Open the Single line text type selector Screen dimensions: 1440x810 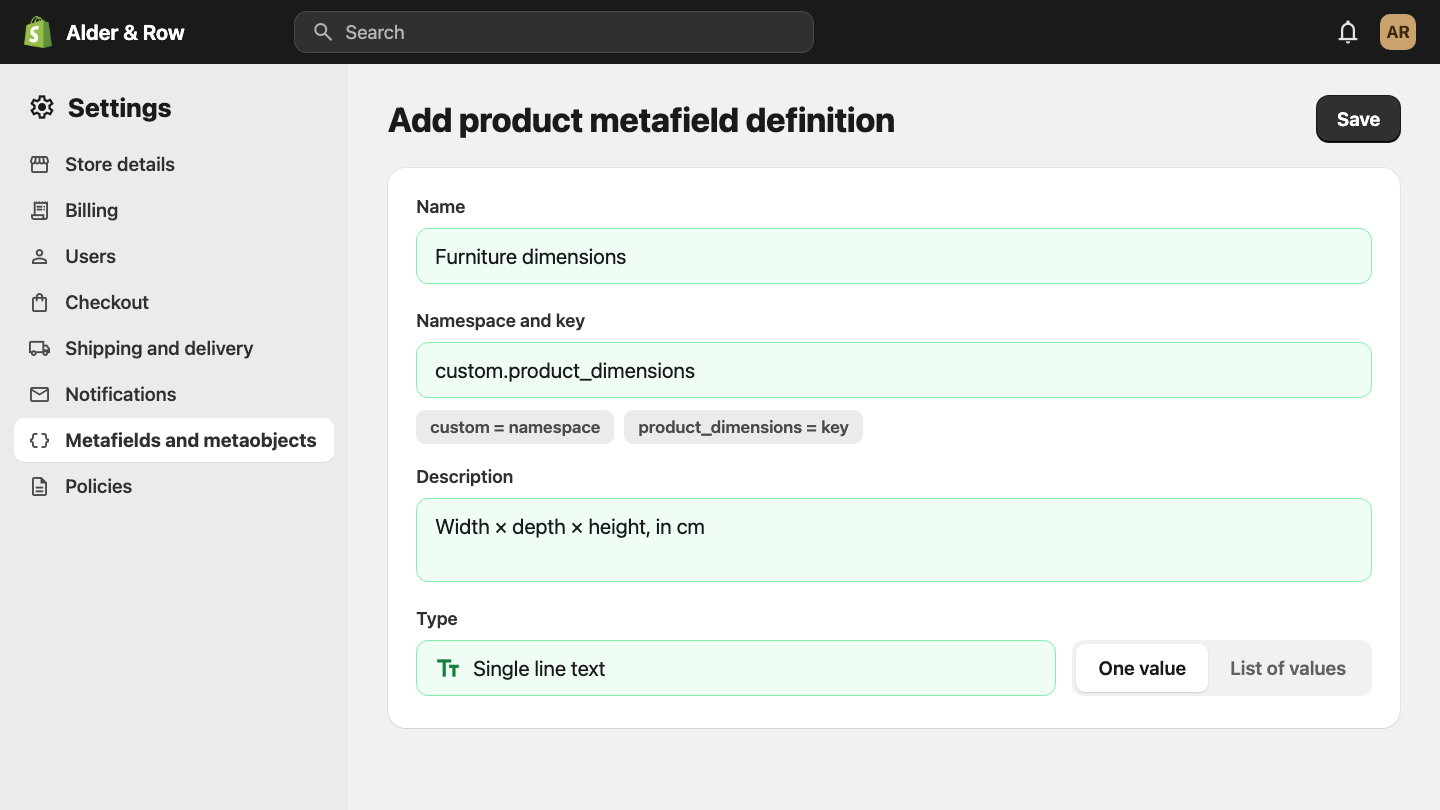click(736, 668)
